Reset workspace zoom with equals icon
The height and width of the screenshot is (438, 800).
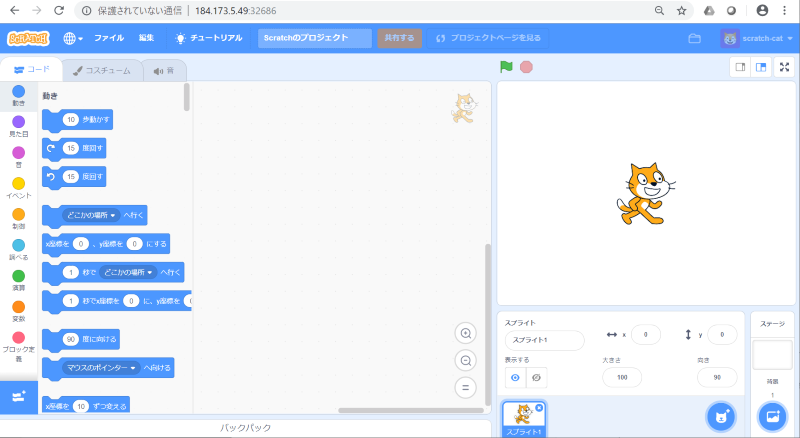(x=465, y=387)
